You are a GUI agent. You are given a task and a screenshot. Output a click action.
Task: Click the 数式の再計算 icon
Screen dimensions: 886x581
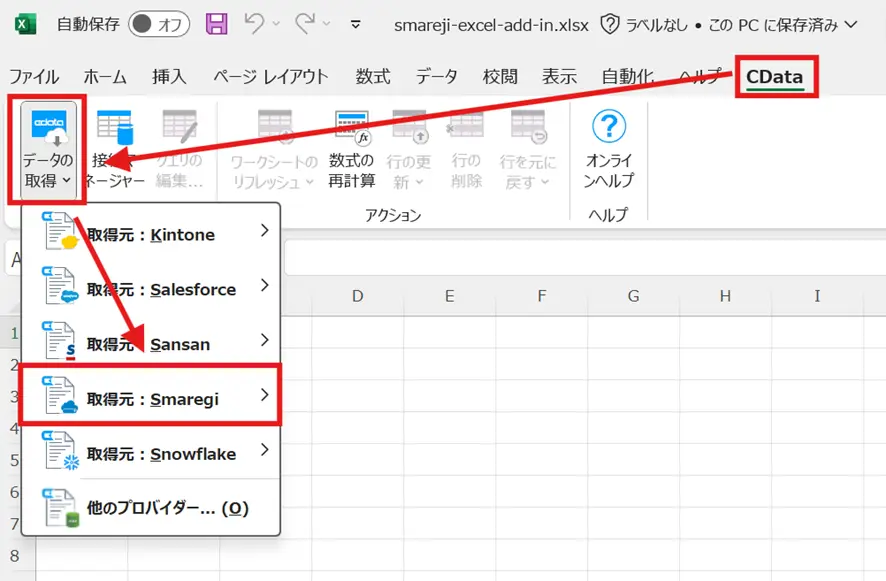pos(352,127)
